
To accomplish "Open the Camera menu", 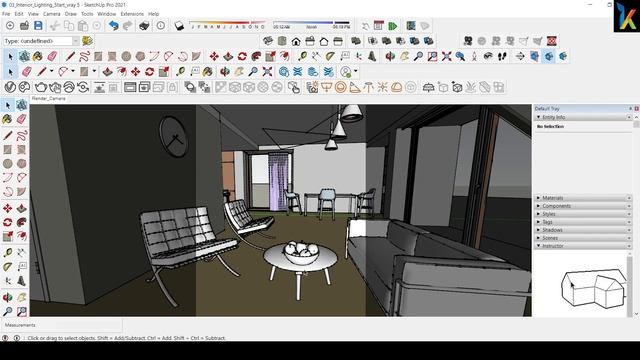I will 51,14.
